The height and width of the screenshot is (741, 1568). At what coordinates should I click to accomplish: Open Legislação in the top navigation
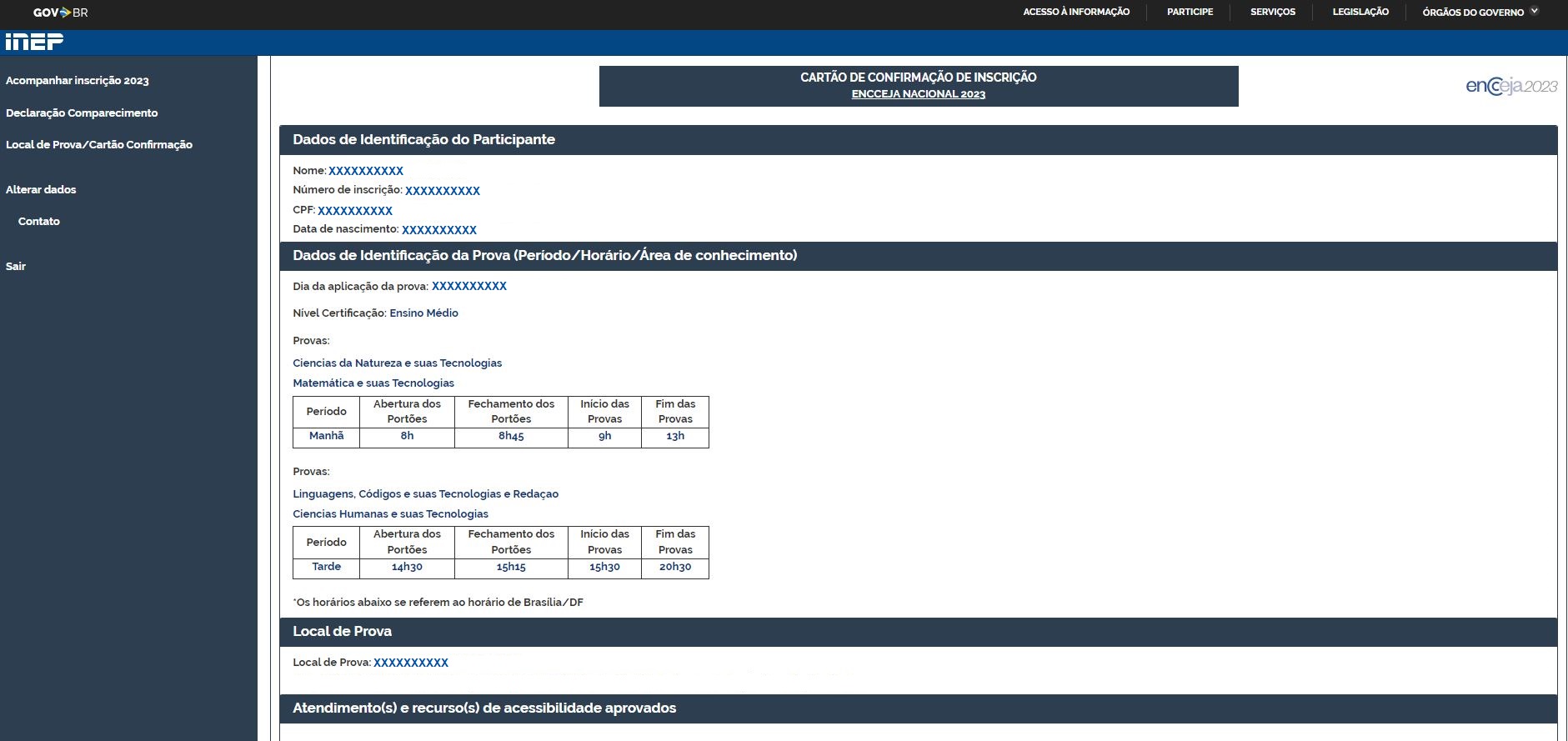click(x=1360, y=12)
